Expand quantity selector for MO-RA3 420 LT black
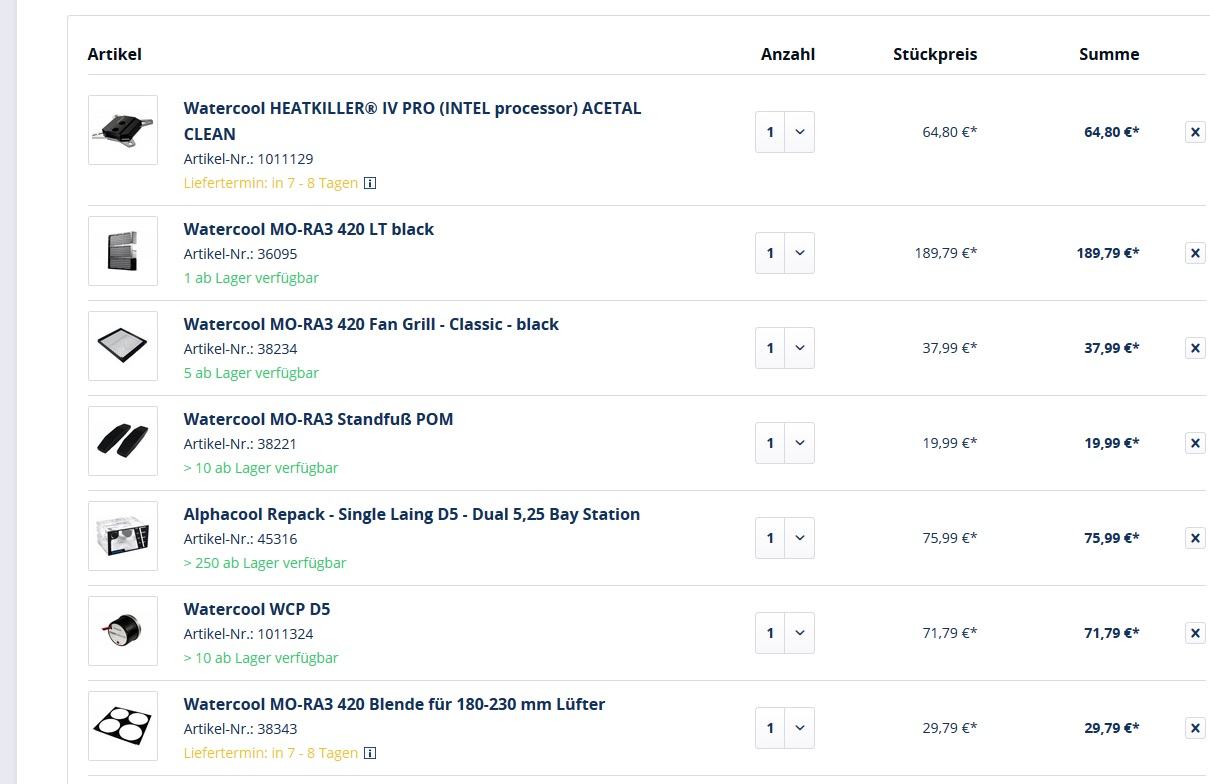Image resolution: width=1210 pixels, height=784 pixels. (785, 253)
